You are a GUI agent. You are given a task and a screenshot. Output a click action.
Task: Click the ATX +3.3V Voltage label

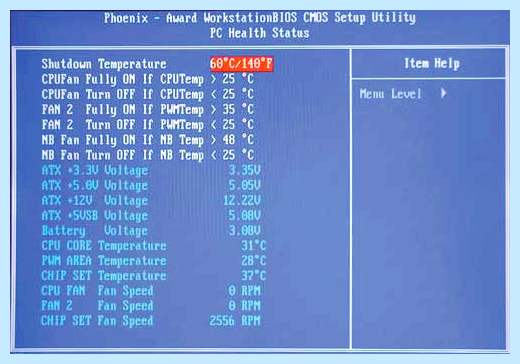(x=95, y=170)
